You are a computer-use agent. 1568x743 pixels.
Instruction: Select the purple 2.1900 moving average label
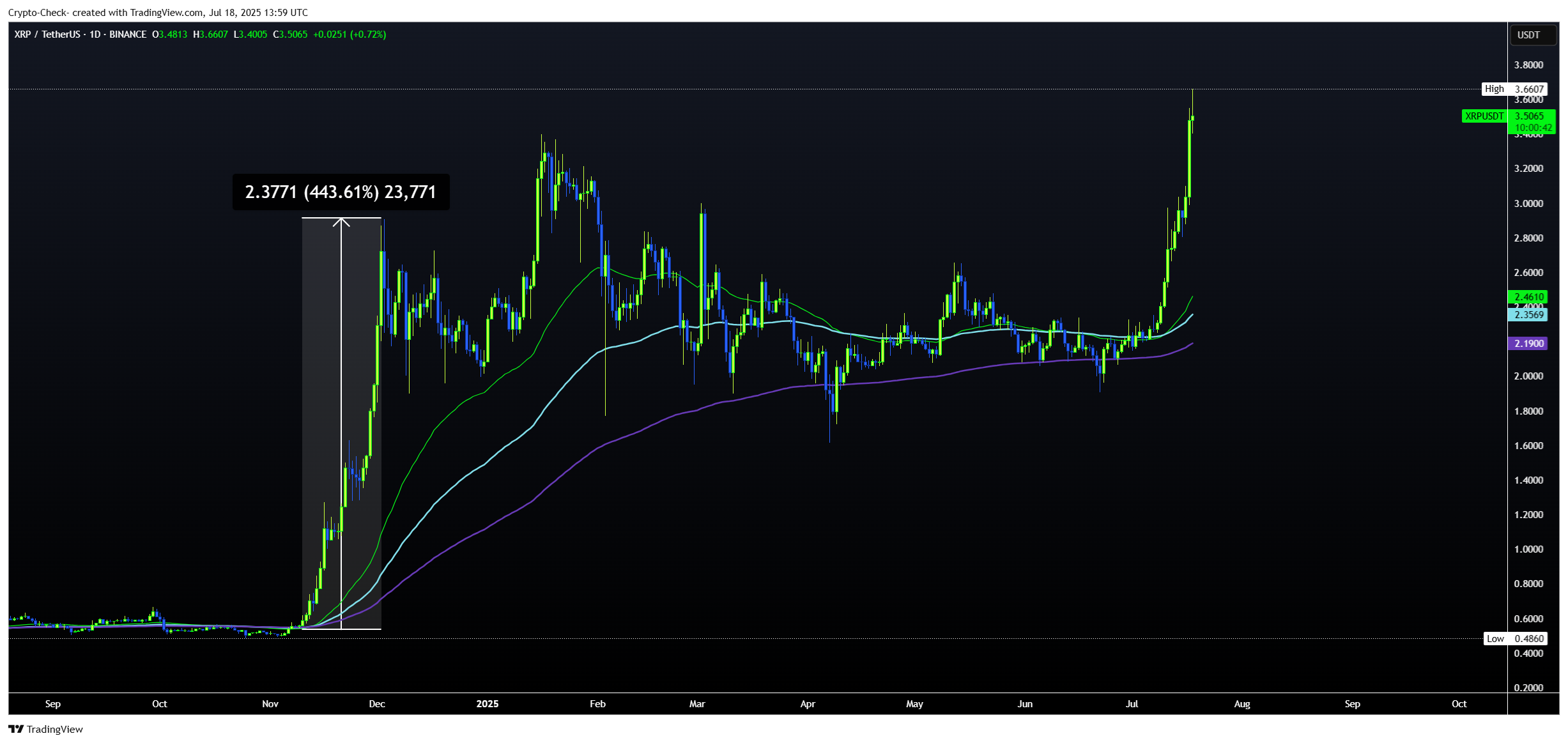(1529, 343)
